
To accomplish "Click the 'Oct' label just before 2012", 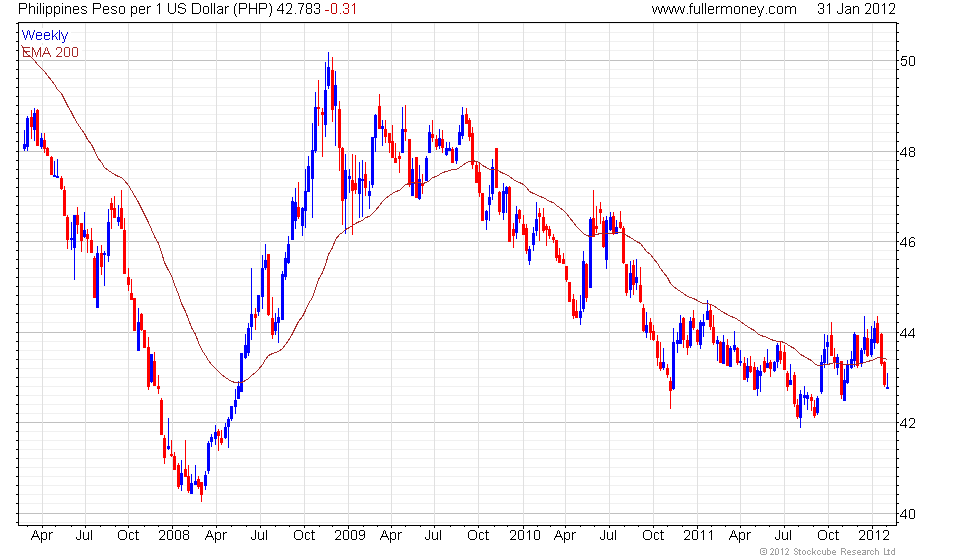I will tap(828, 536).
